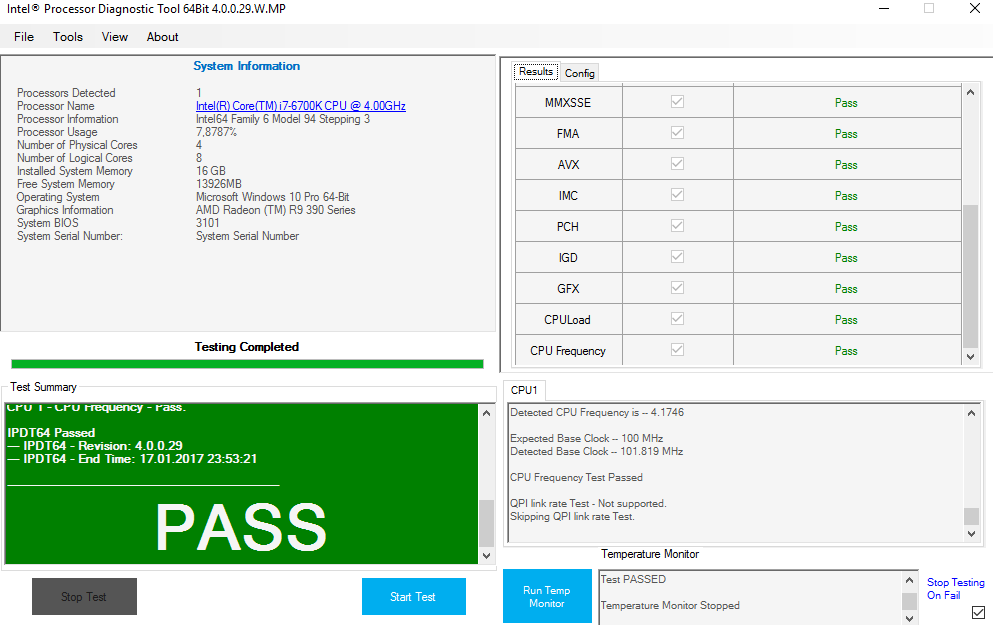Click the results table scrollbar thumb

[x=970, y=276]
